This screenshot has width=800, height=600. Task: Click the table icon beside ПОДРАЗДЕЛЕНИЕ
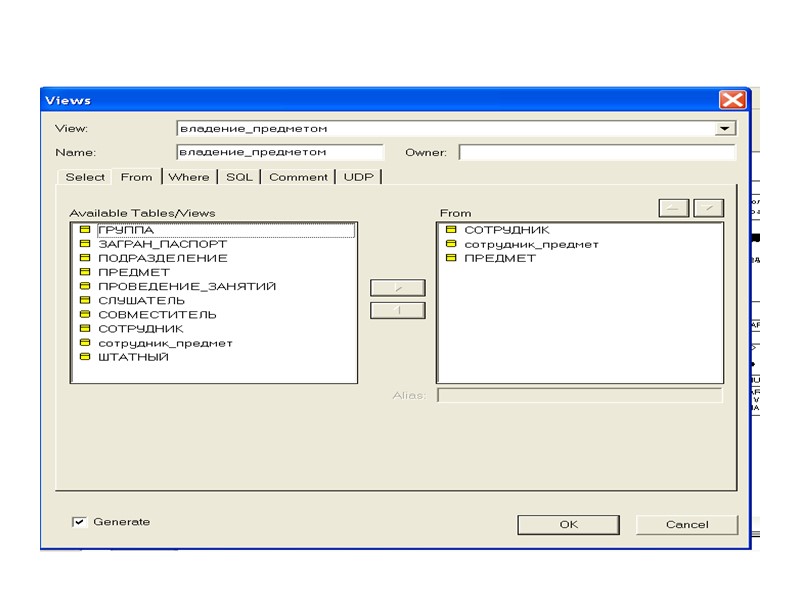pos(85,258)
